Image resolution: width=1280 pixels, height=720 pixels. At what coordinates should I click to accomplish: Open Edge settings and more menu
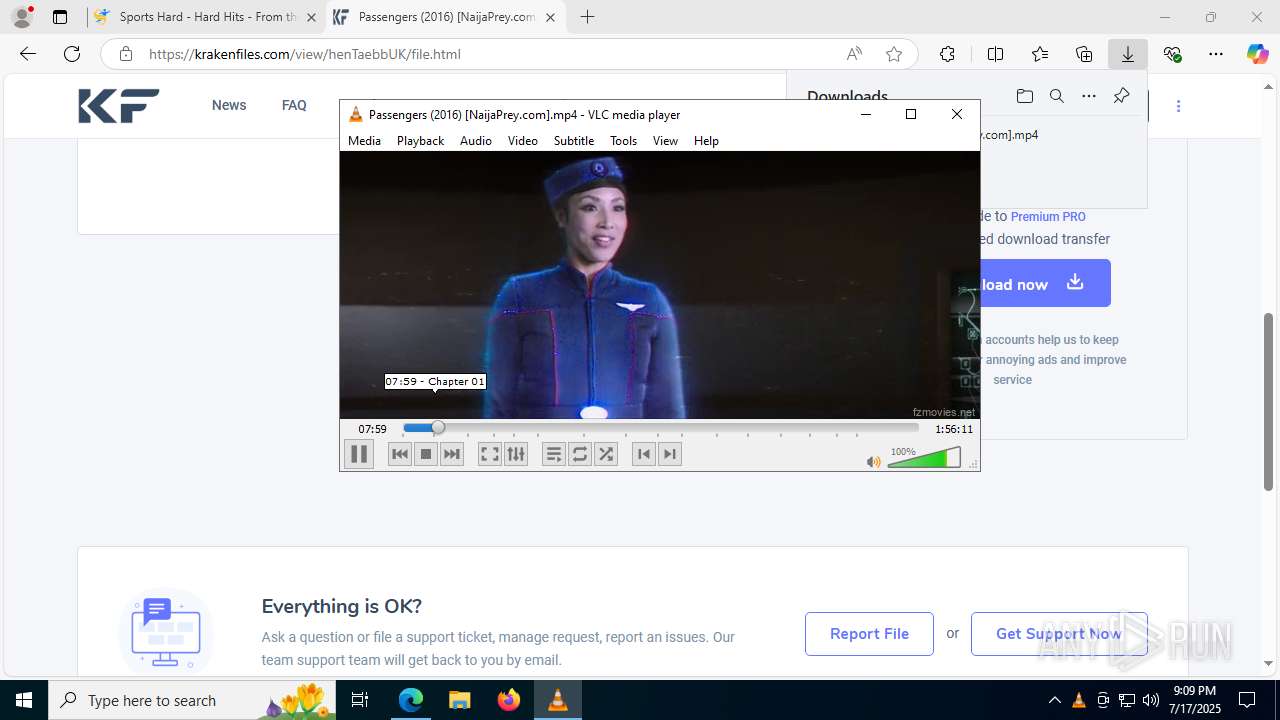pos(1216,54)
